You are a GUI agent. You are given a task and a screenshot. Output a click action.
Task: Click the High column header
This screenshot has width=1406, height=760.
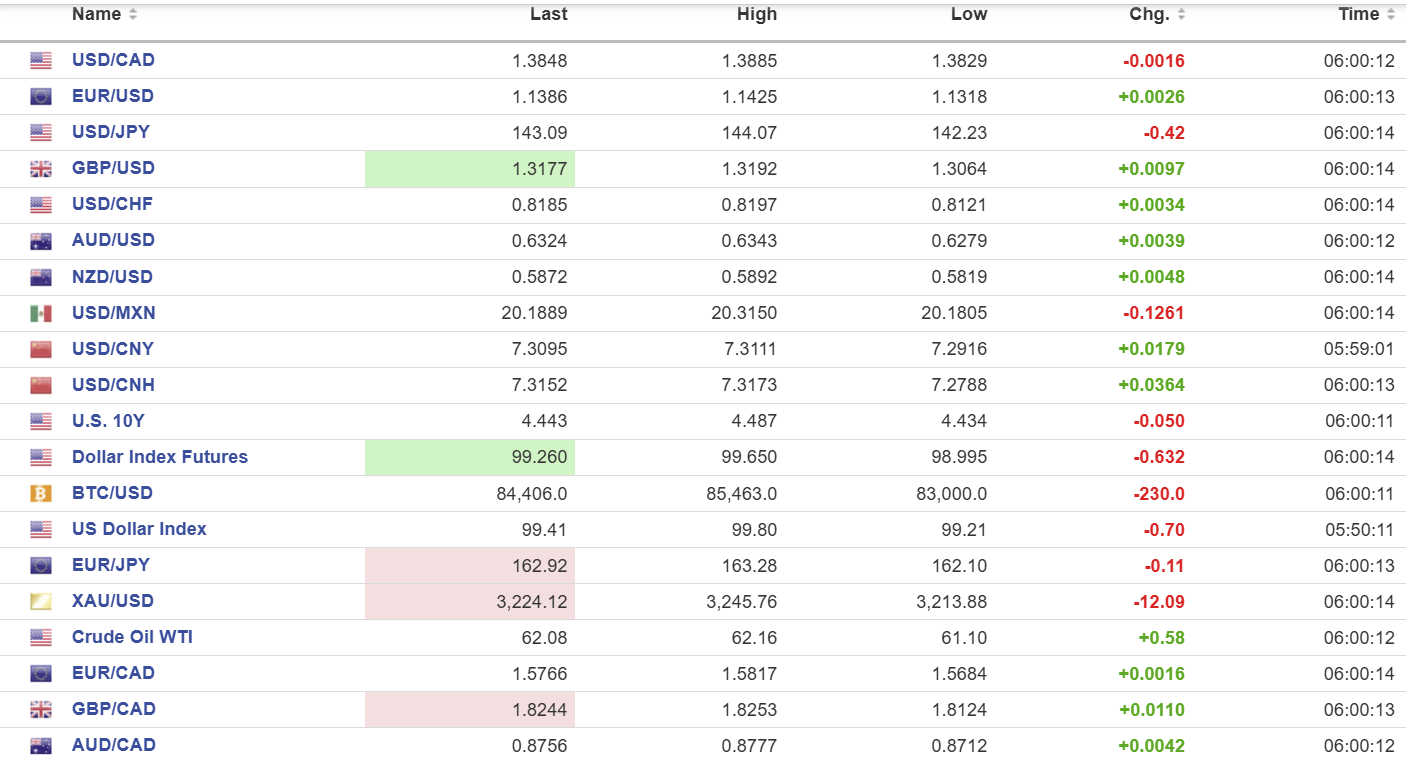[757, 15]
